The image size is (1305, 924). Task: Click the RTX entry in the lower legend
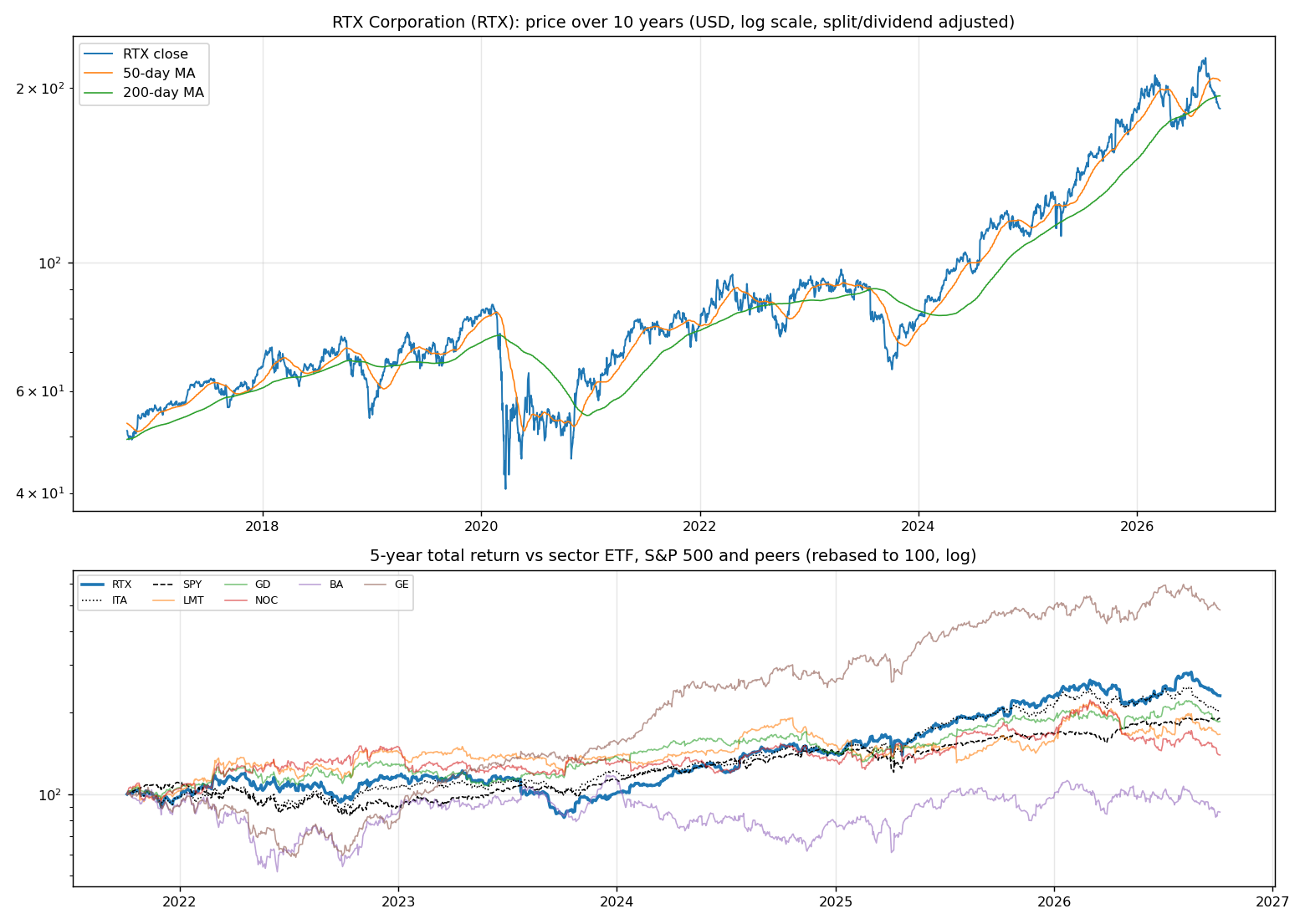coord(106,585)
